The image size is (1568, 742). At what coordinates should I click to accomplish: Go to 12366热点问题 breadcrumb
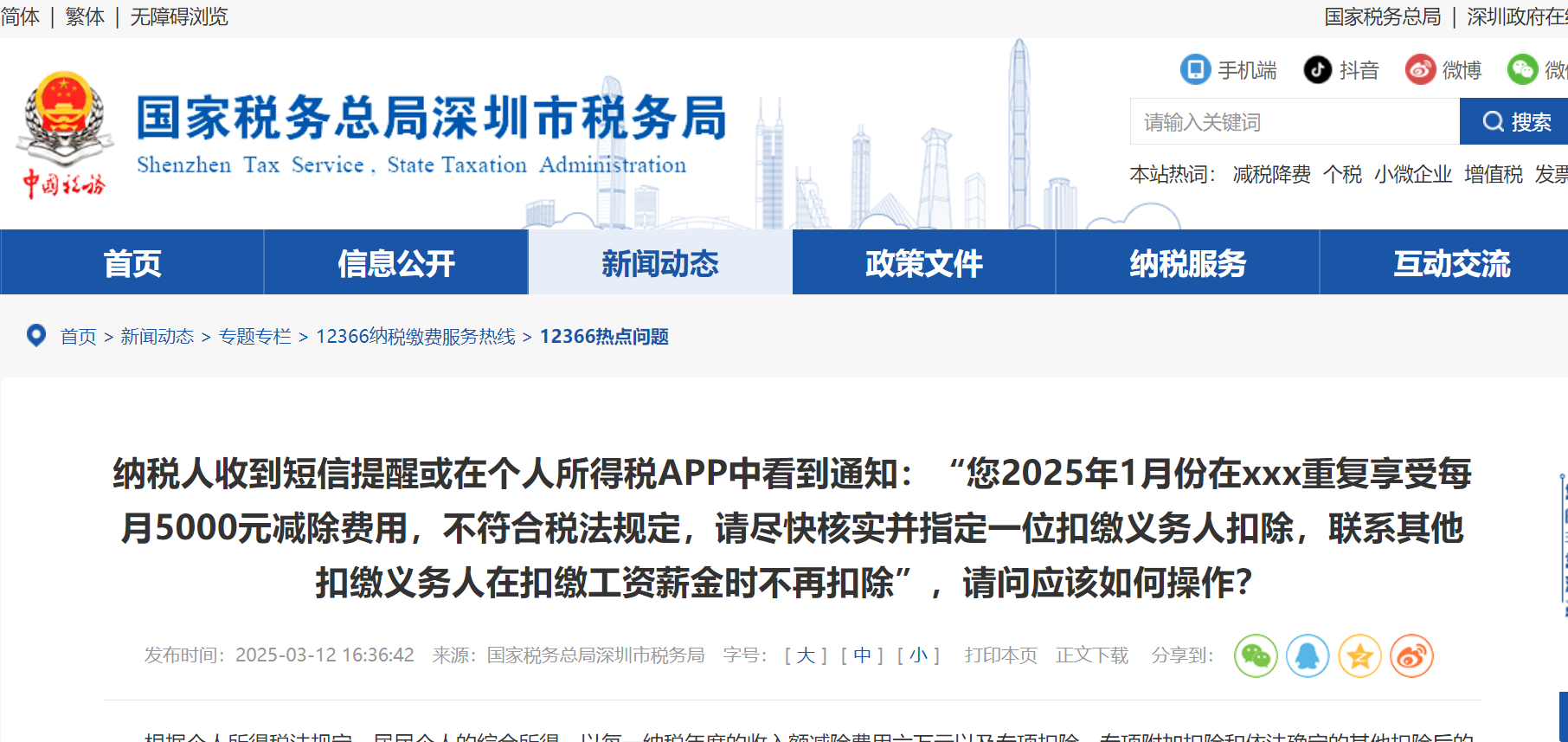[x=604, y=336]
